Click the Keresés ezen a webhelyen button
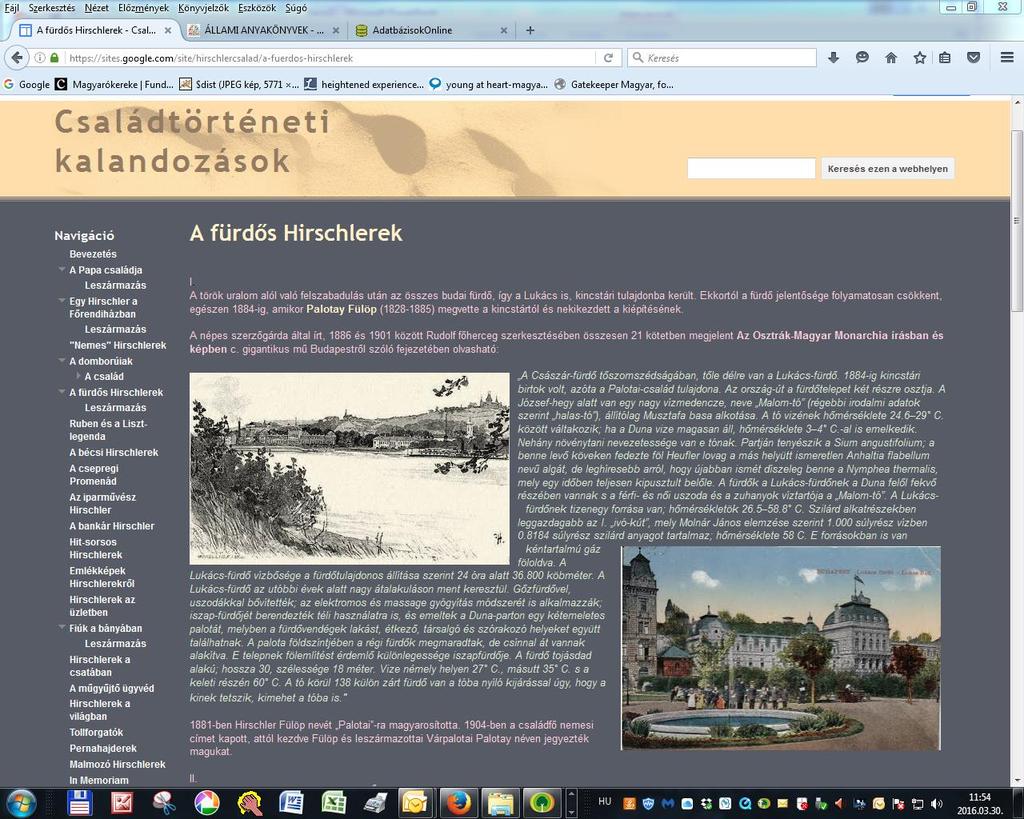 click(x=888, y=169)
